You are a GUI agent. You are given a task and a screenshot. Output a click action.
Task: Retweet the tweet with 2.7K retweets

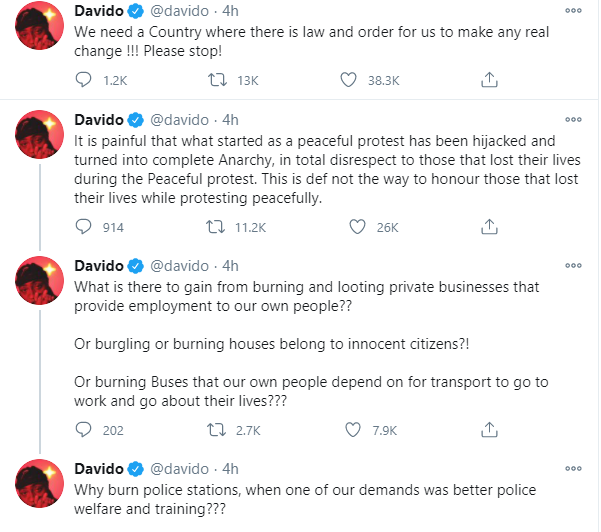point(218,430)
